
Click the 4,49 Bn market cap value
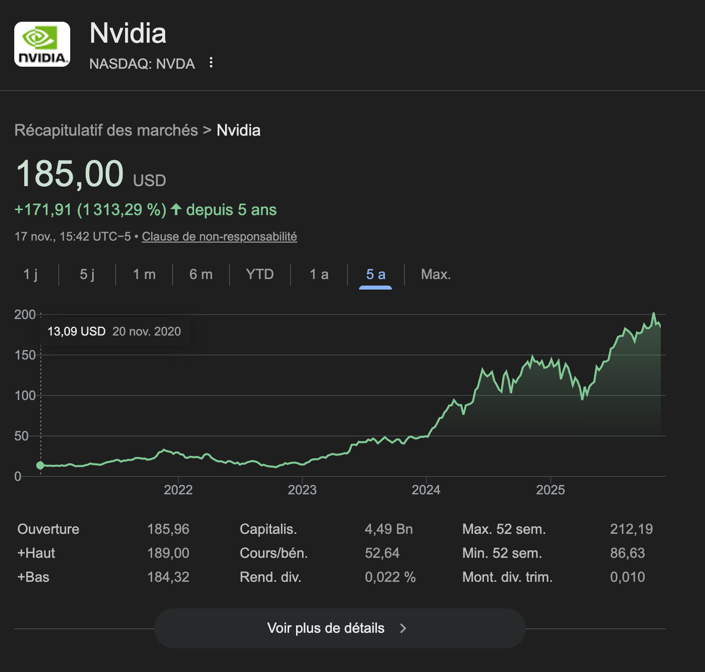(388, 529)
